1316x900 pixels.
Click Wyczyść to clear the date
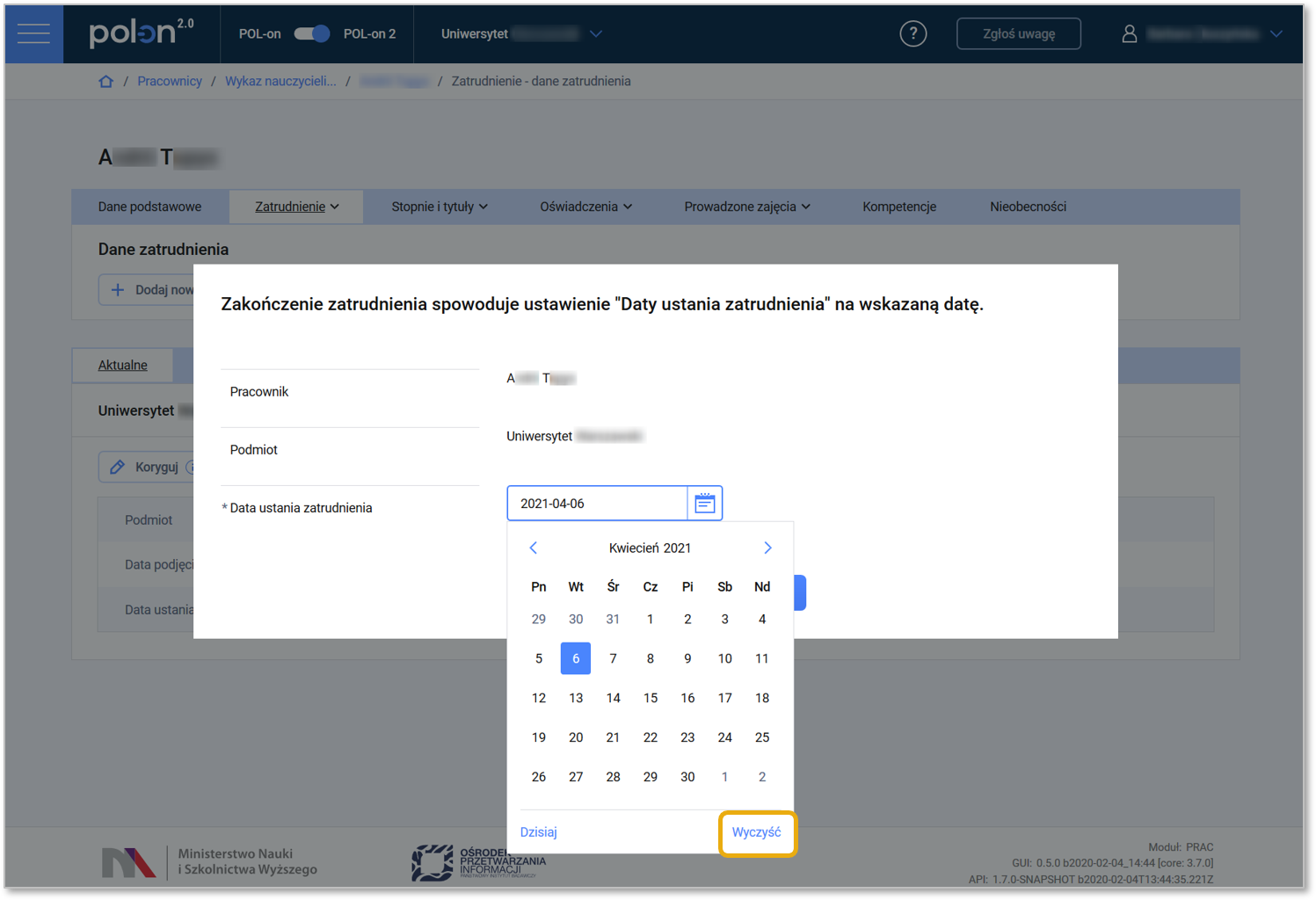(x=757, y=832)
